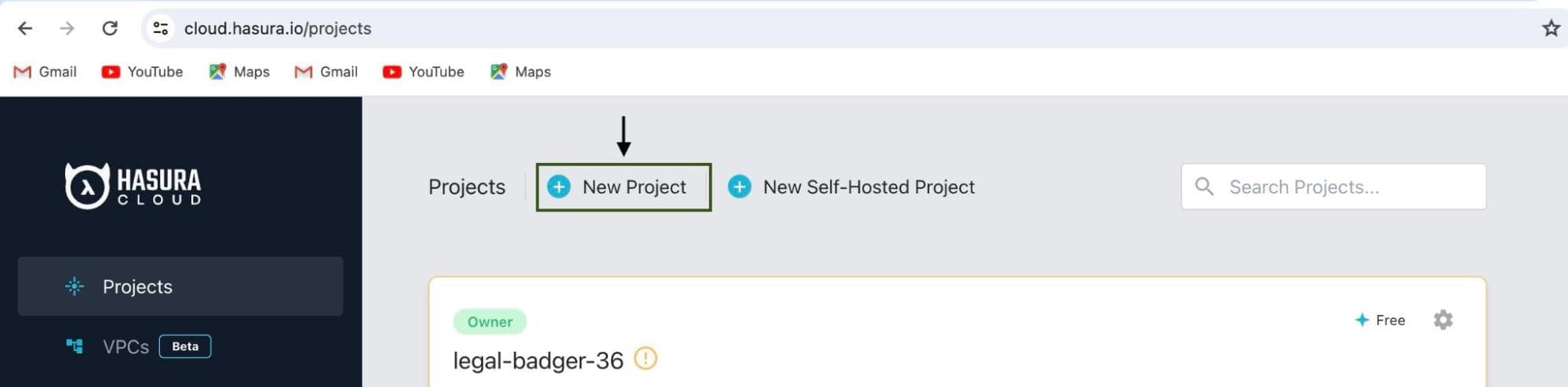Open the legal-badger-36 project

[x=538, y=360]
